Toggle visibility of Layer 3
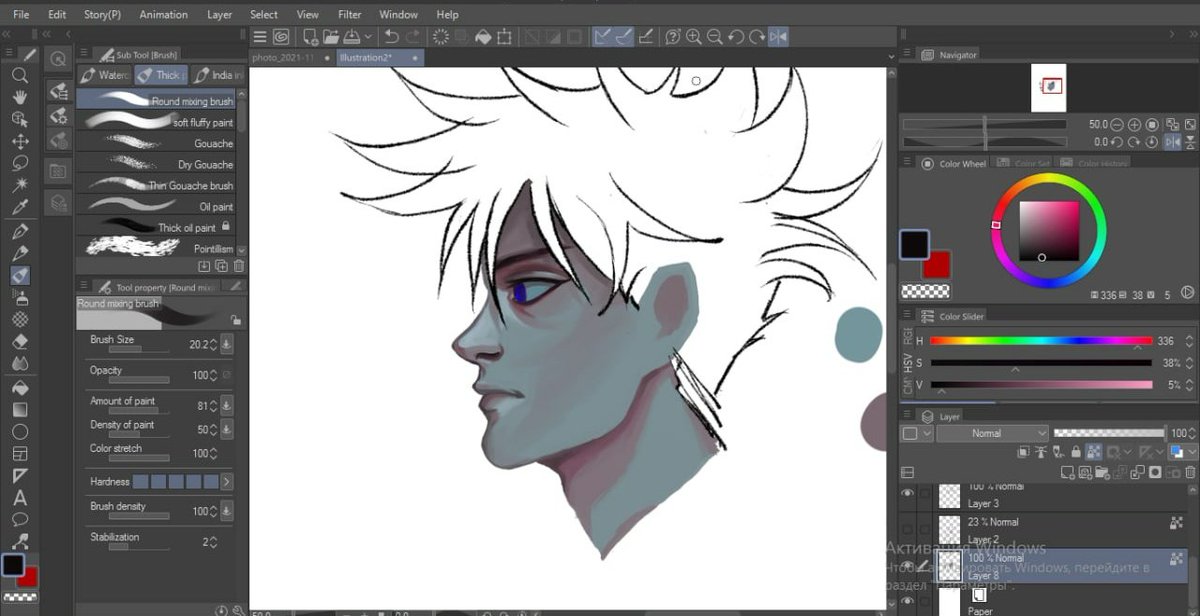Viewport: 1200px width, 616px height. (x=908, y=494)
